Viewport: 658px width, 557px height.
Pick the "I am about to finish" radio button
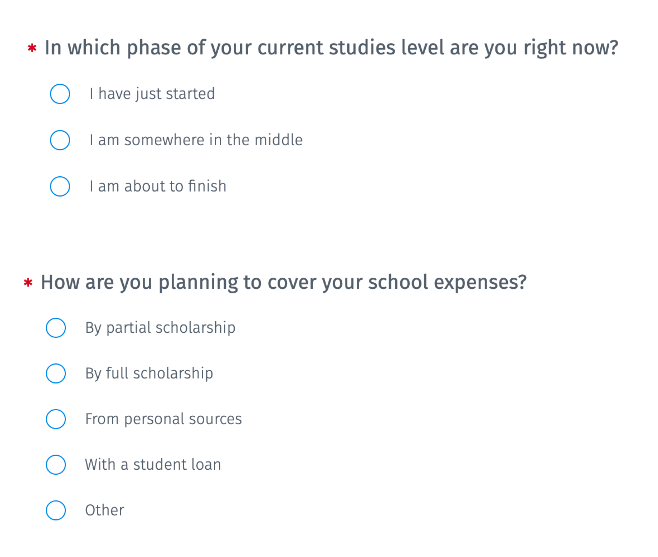pos(60,186)
